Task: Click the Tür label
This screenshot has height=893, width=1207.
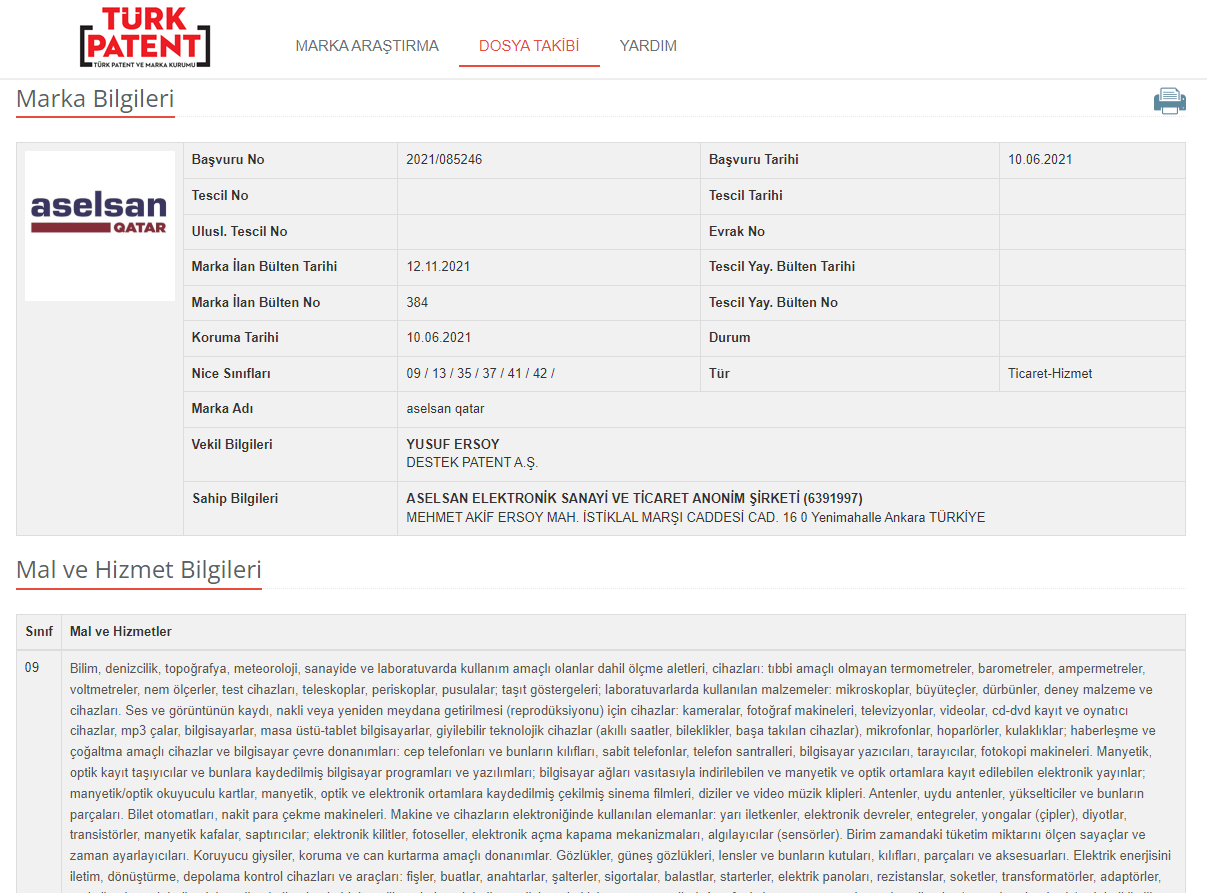Action: tap(719, 374)
